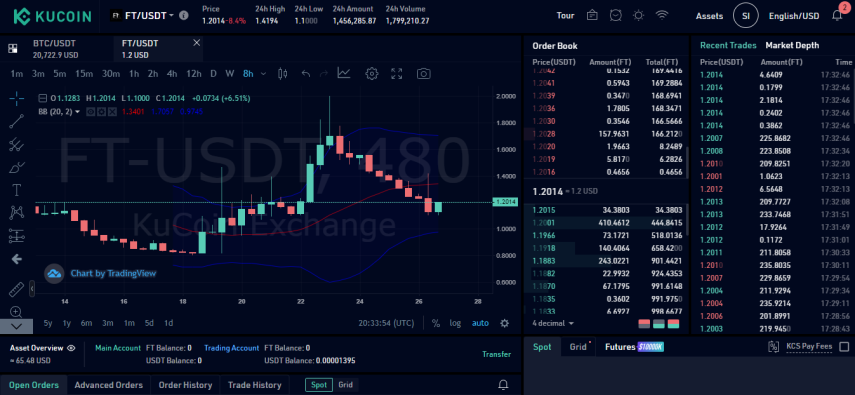Select the trend line drawing tool
The image size is (855, 395).
[17, 121]
